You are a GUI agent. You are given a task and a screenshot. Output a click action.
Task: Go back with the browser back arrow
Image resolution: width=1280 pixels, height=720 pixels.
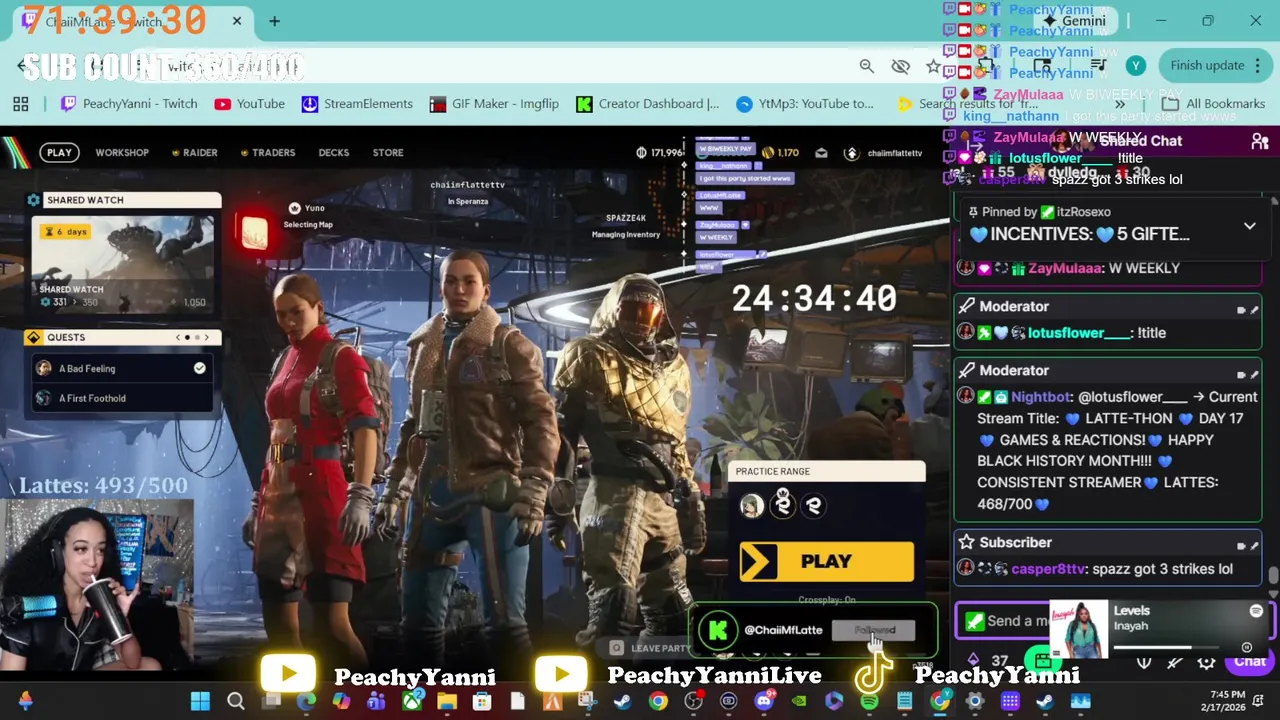pos(21,66)
